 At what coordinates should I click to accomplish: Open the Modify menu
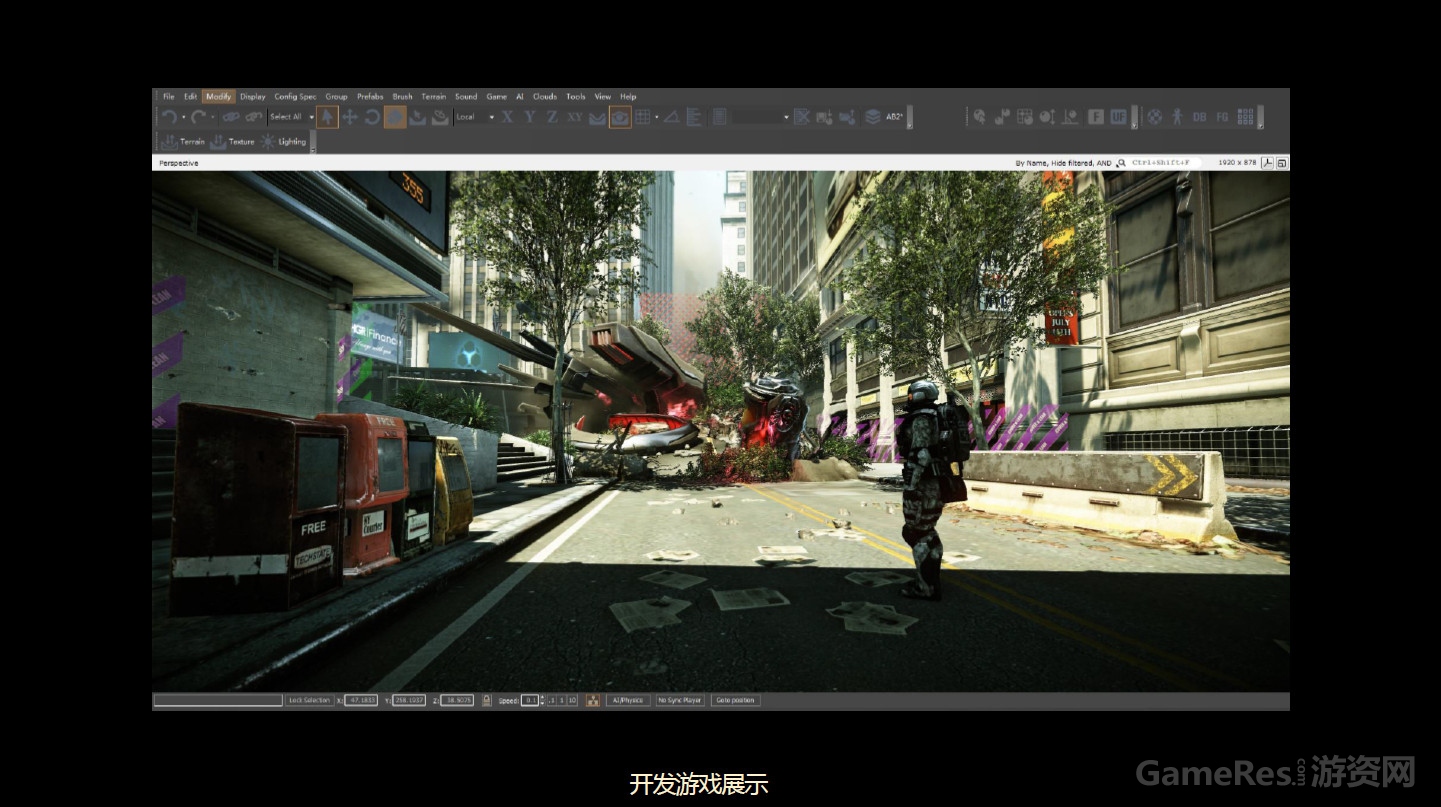click(x=219, y=97)
